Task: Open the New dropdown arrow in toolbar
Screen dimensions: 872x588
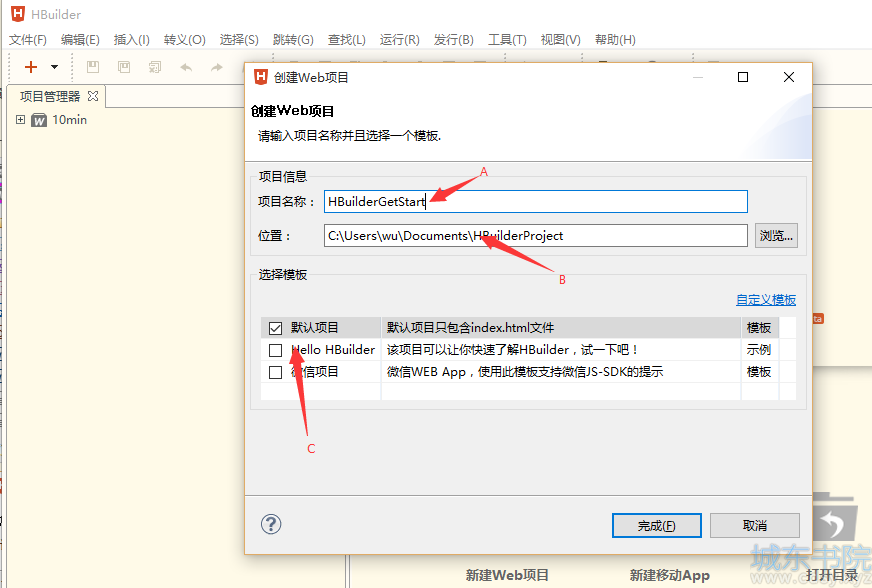Action: [54, 67]
